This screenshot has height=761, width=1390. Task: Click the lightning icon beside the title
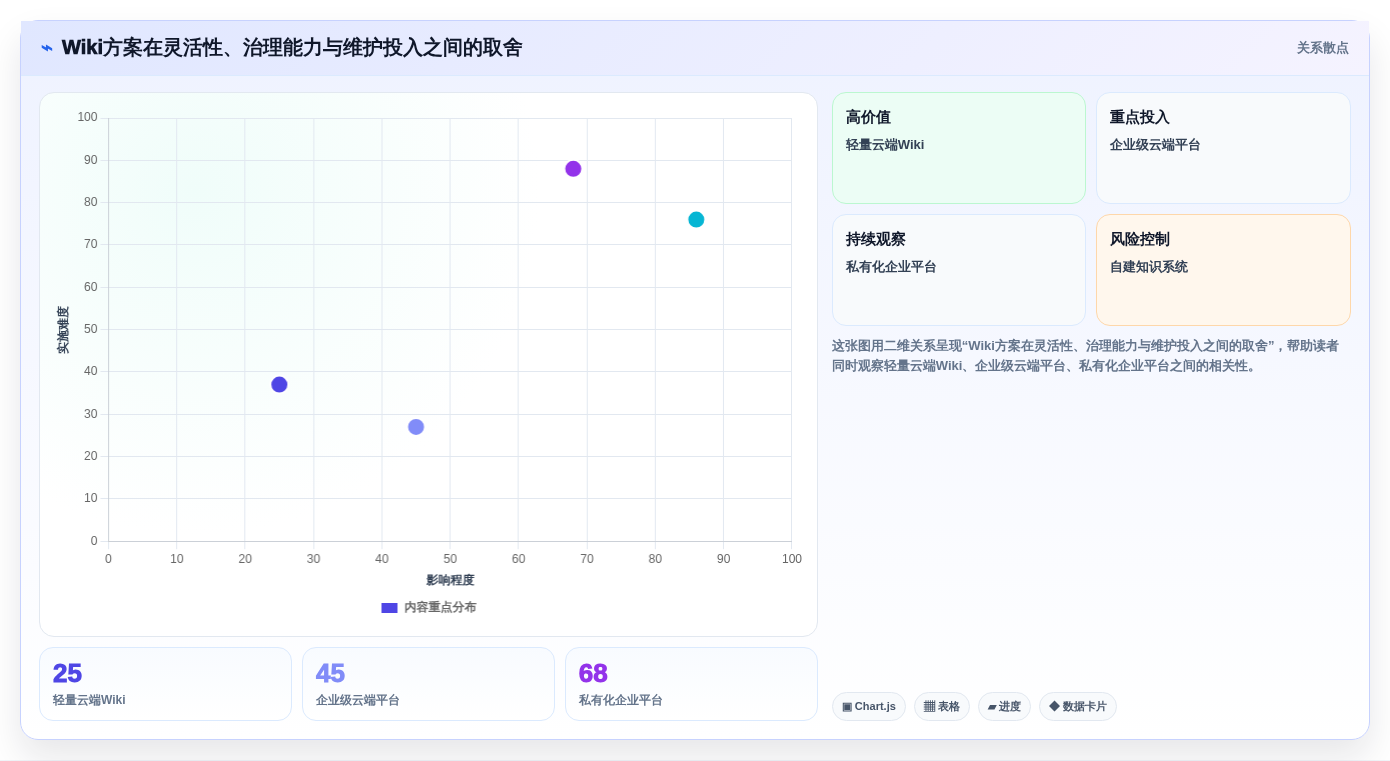tap(47, 48)
